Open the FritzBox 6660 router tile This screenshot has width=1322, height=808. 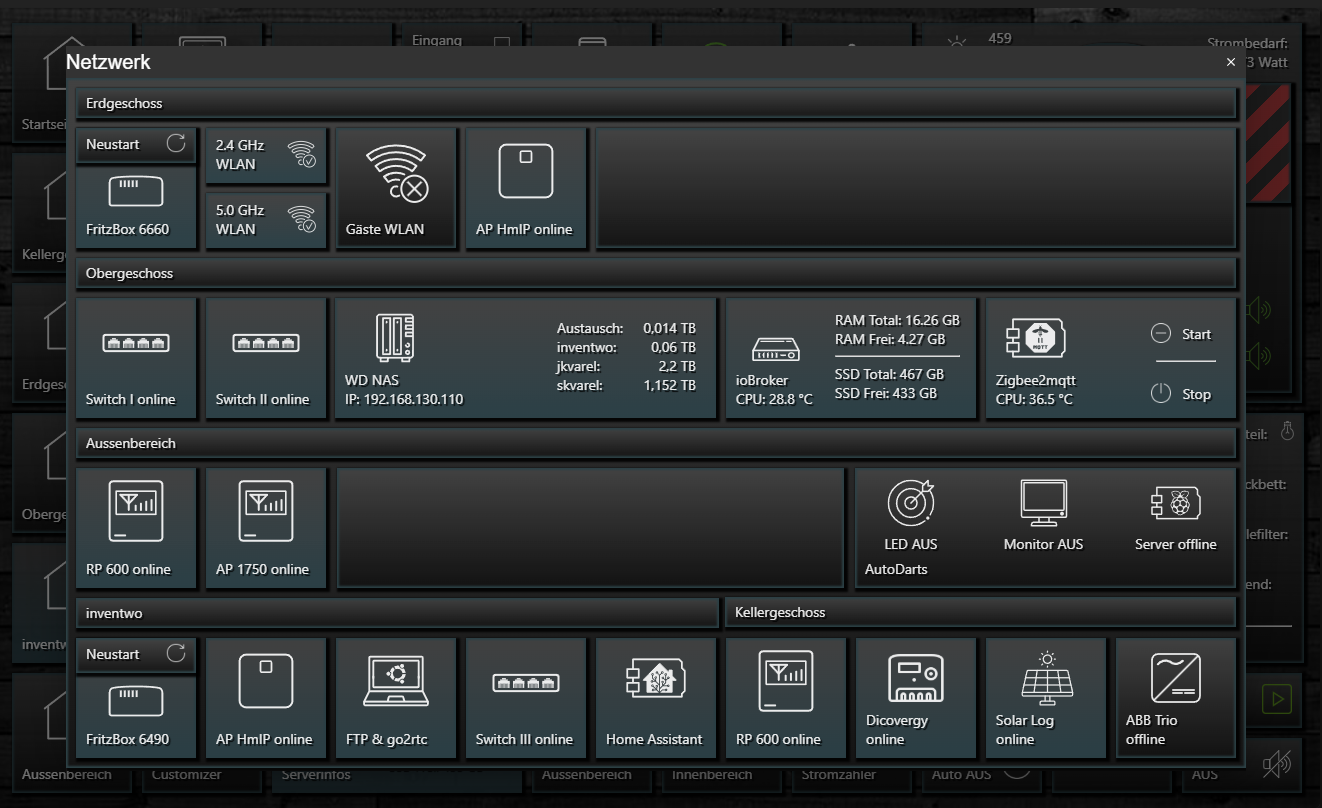pyautogui.click(x=136, y=207)
